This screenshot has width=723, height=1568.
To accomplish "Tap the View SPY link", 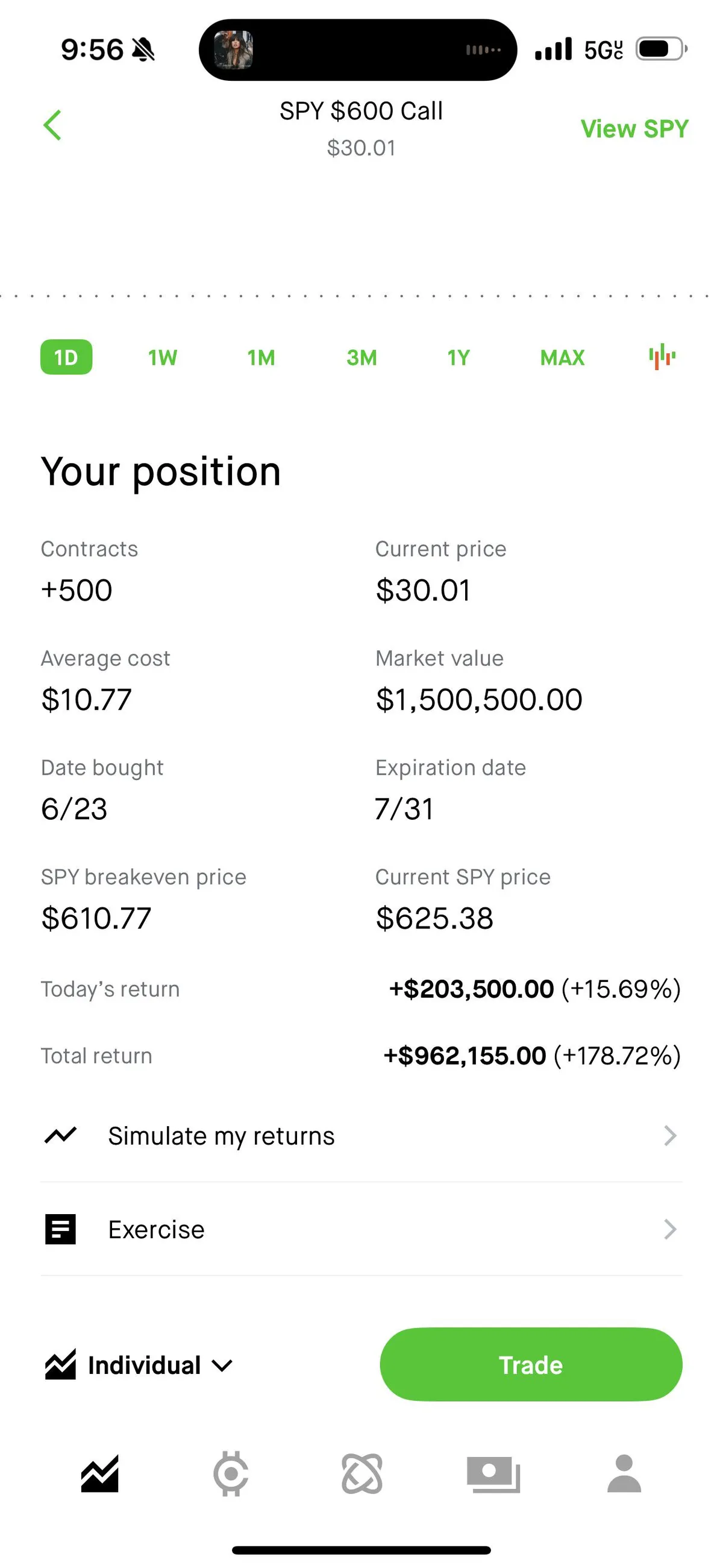I will [x=634, y=129].
